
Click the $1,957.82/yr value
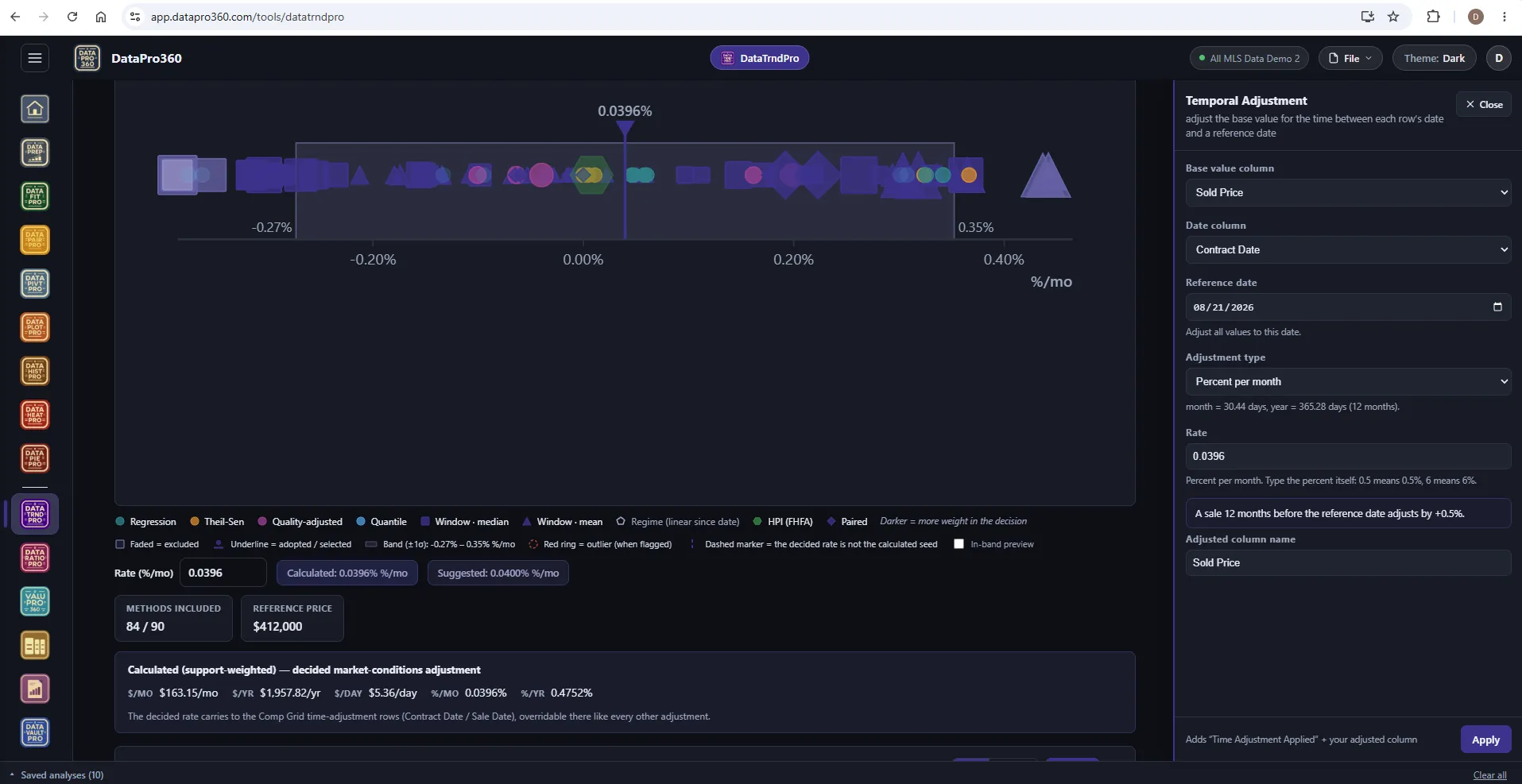290,693
